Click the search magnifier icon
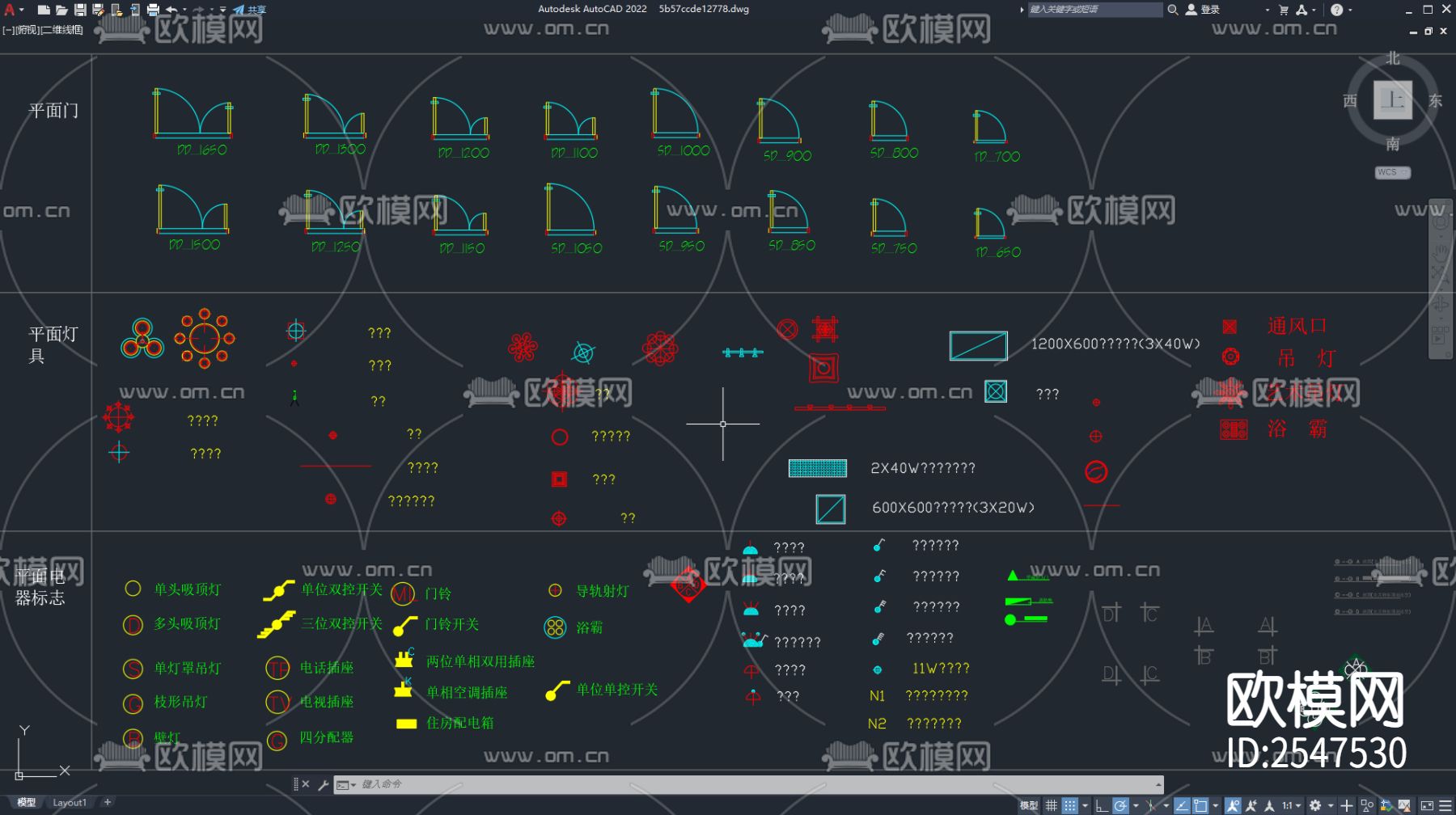The height and width of the screenshot is (815, 1456). pos(1172,10)
